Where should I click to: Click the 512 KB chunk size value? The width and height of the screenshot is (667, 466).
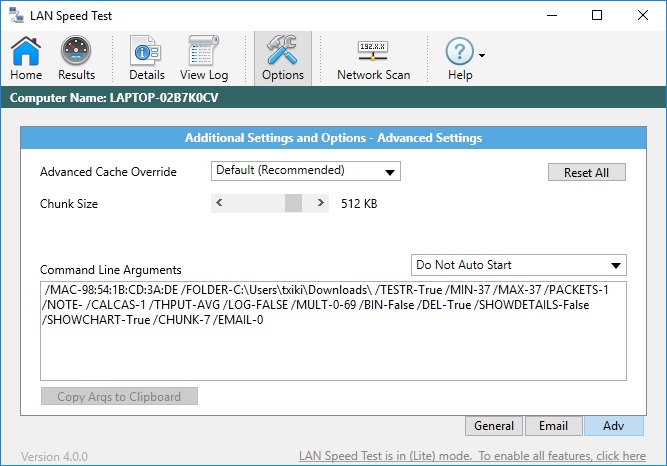[359, 204]
